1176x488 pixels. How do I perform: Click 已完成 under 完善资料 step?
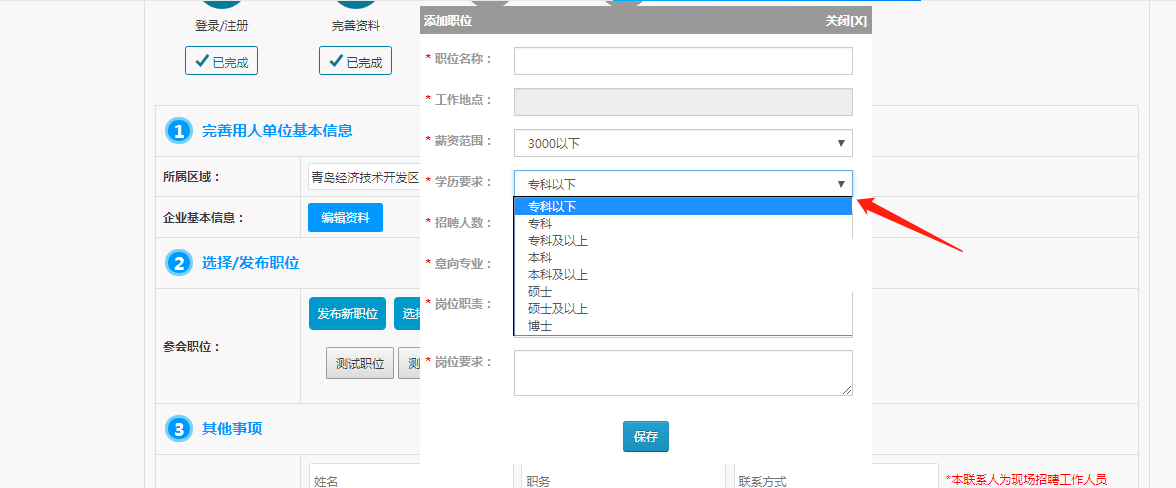click(355, 61)
